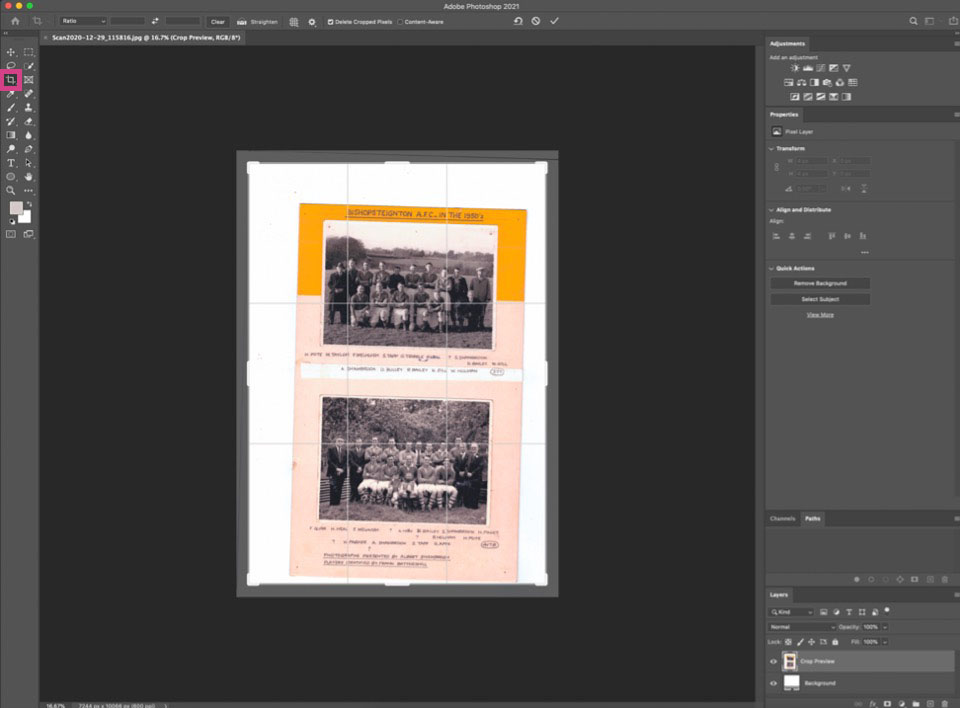Swap crop width and height

click(x=155, y=21)
